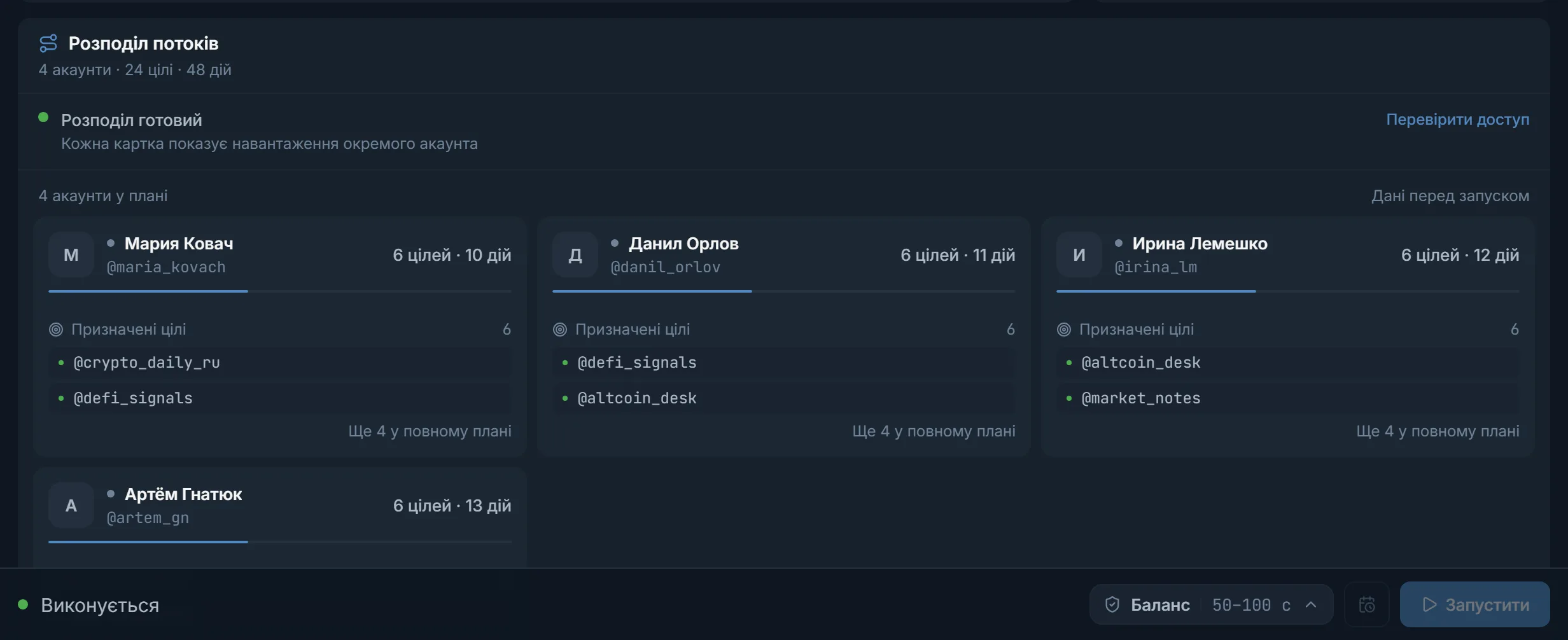Image resolution: width=1568 pixels, height=640 pixels.
Task: Click "Ще 4 у повному плані" under Мария Ковач
Action: 430,431
